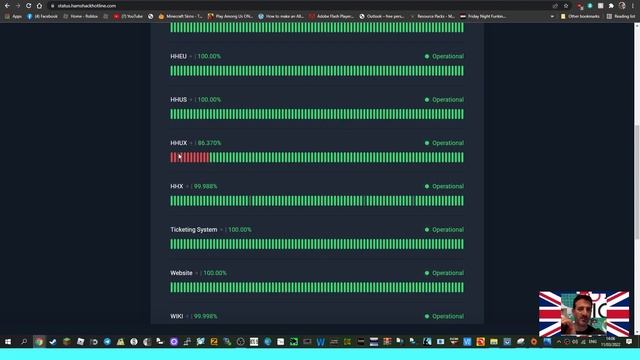Click the red outage segment in HHUX bar
This screenshot has width=640, height=360.
pos(189,157)
